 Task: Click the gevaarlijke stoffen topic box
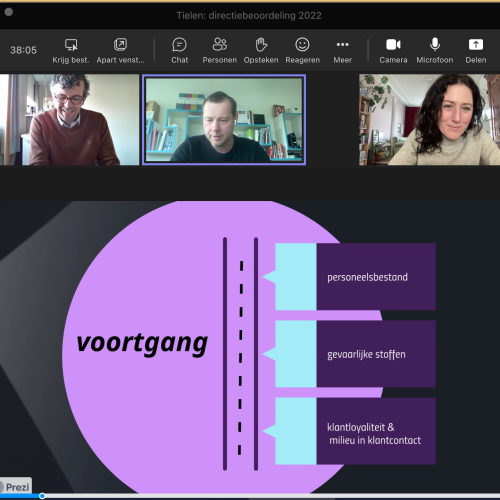click(355, 354)
